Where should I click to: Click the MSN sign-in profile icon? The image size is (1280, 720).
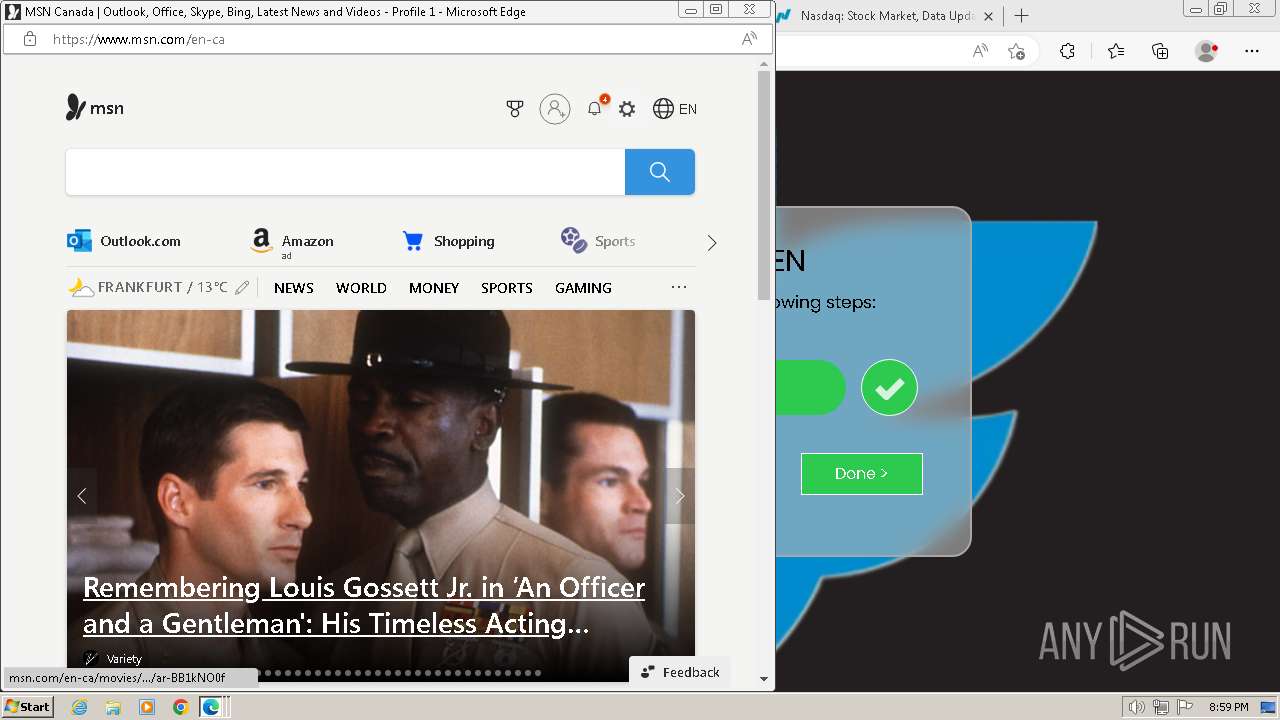pos(555,109)
